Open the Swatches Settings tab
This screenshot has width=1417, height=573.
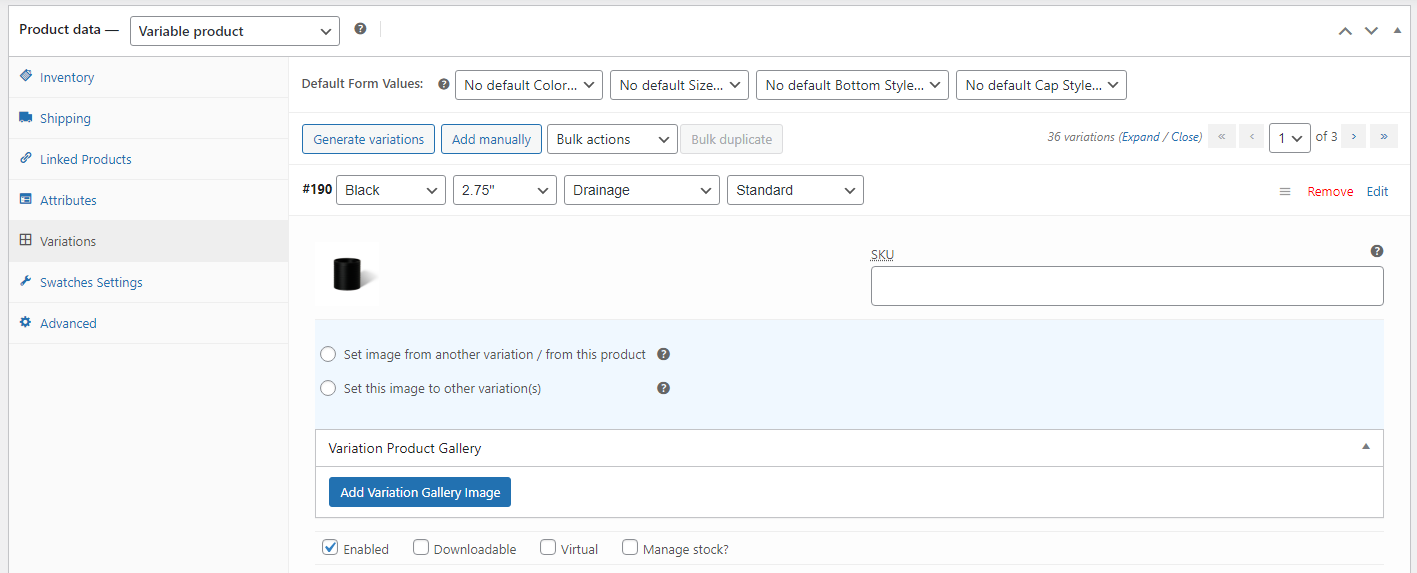[x=91, y=282]
